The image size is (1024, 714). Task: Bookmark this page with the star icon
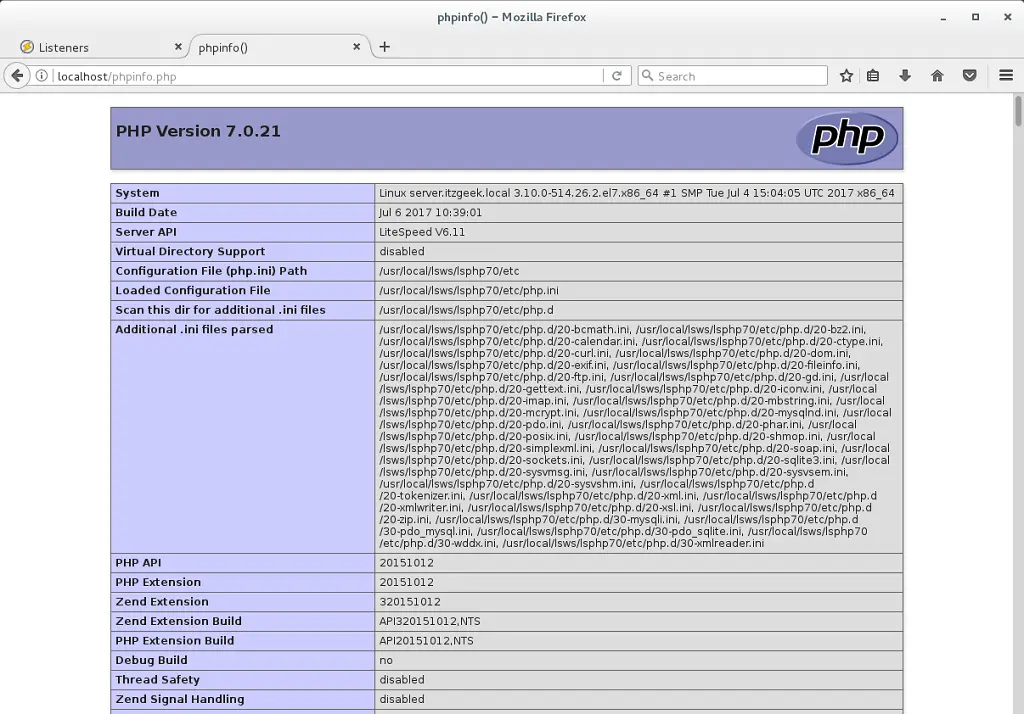pos(846,76)
